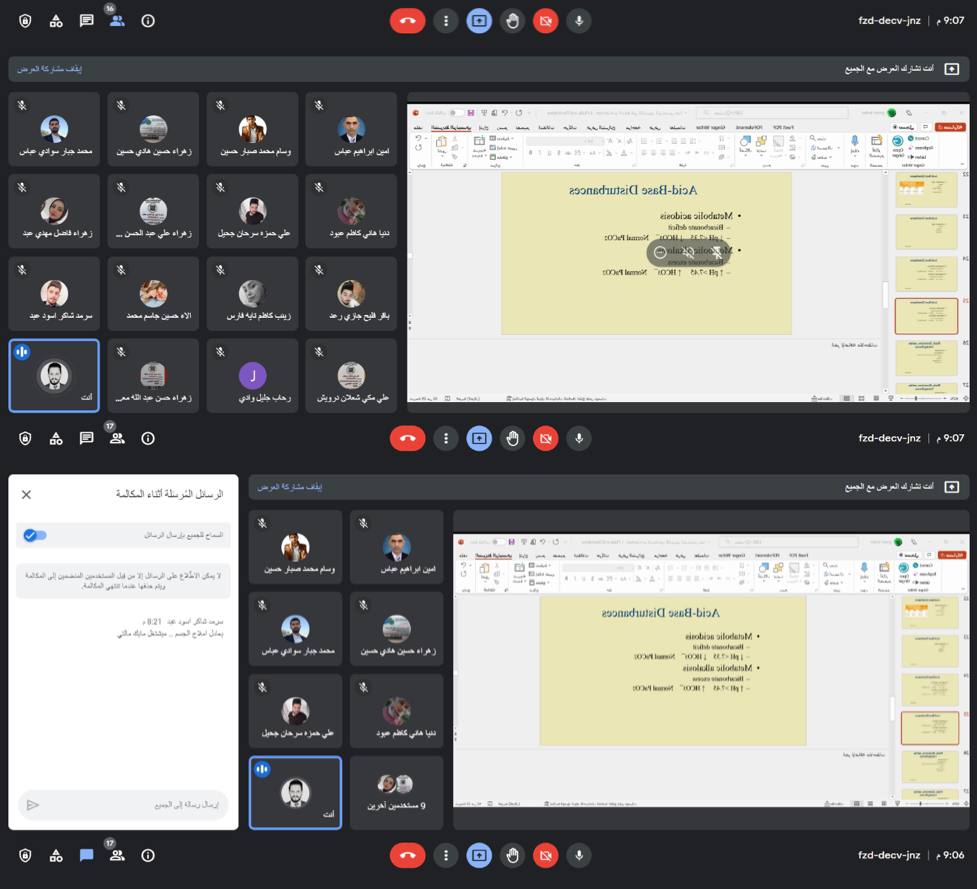
Task: Open more options dots in the 9:06 toolbar
Action: [x=446, y=855]
